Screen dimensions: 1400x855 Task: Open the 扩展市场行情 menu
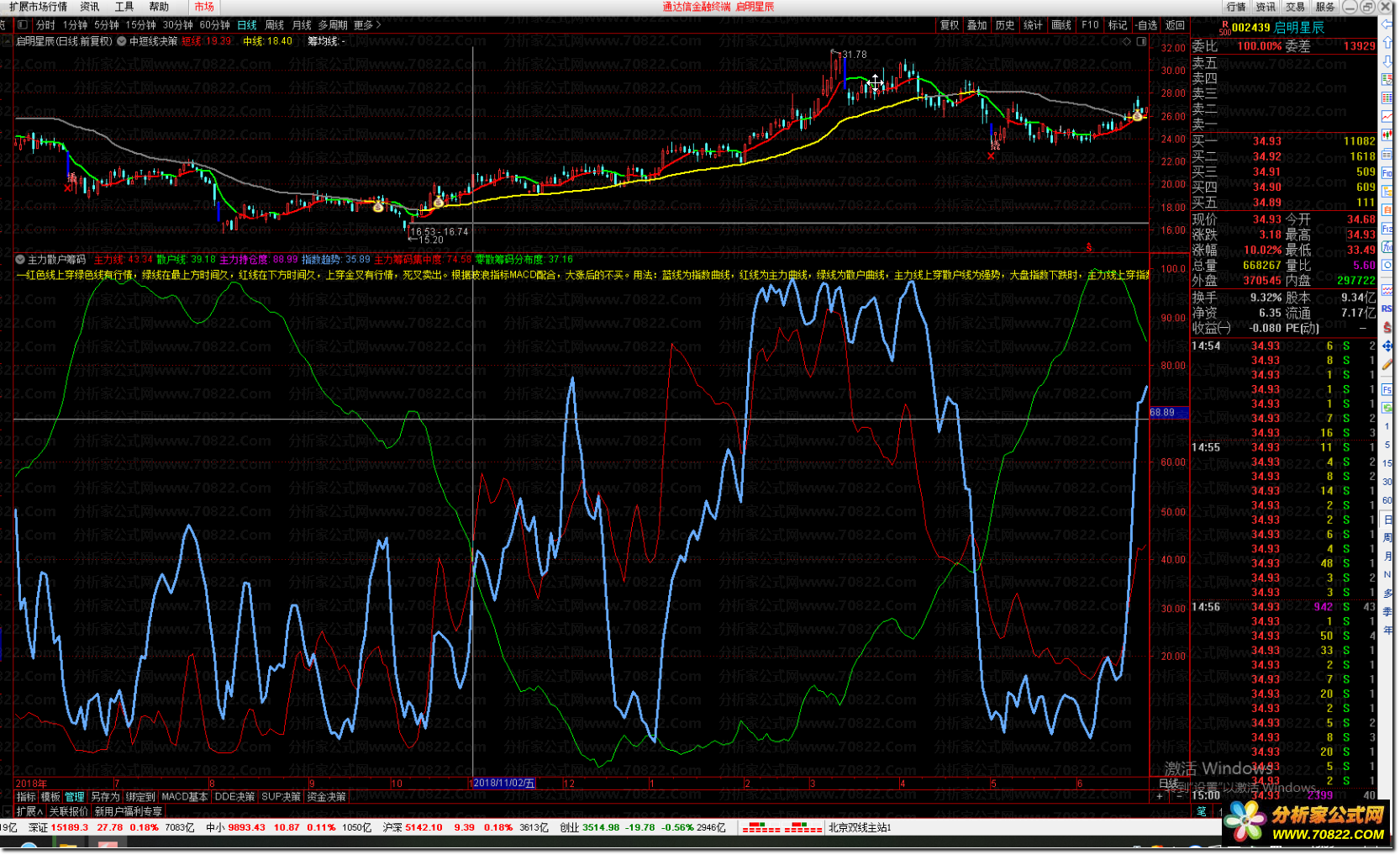(39, 7)
